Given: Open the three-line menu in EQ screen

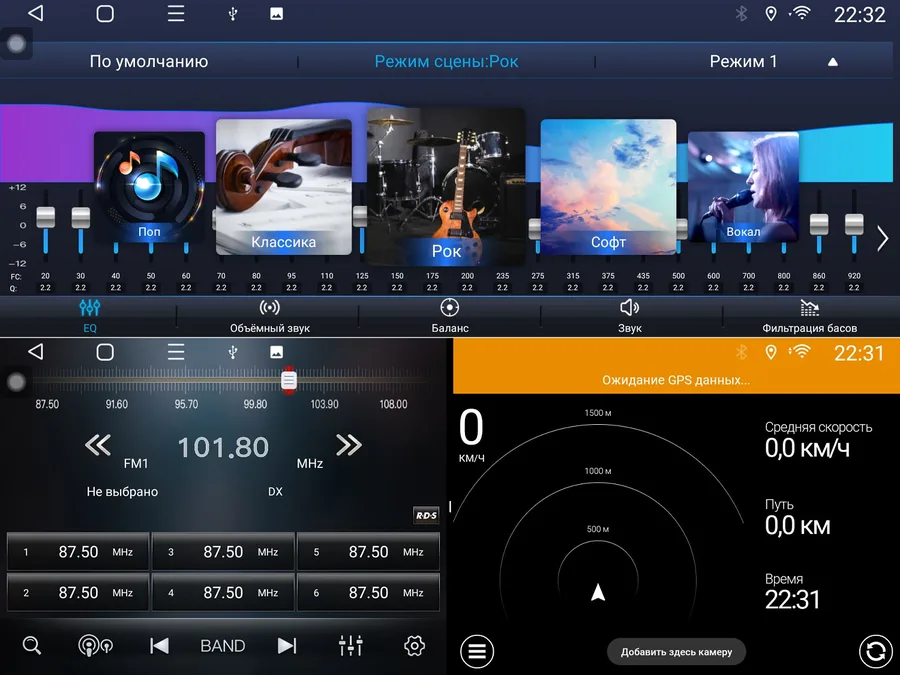Looking at the screenshot, I should 176,13.
